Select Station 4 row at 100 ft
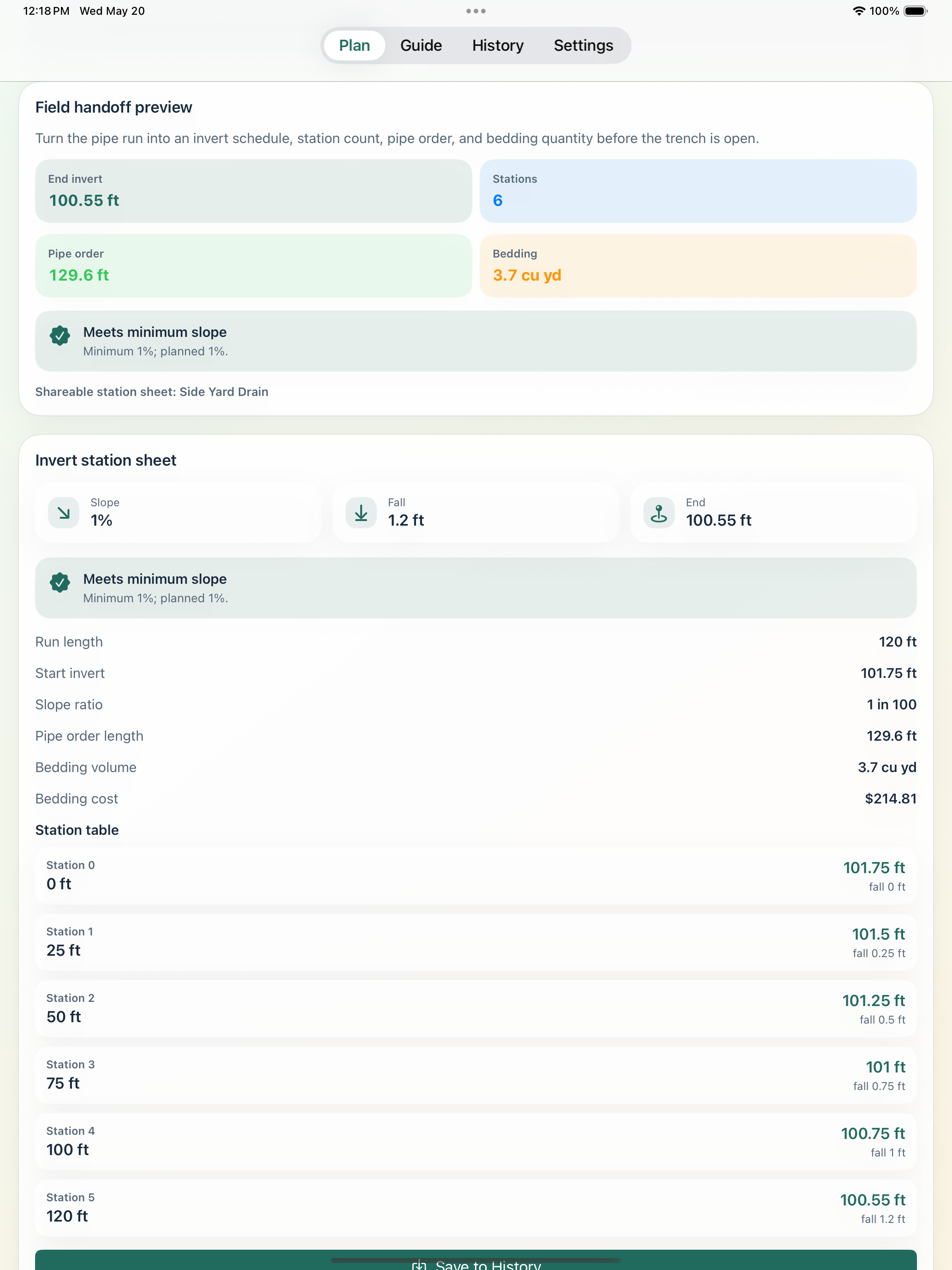Image resolution: width=952 pixels, height=1270 pixels. [476, 1141]
